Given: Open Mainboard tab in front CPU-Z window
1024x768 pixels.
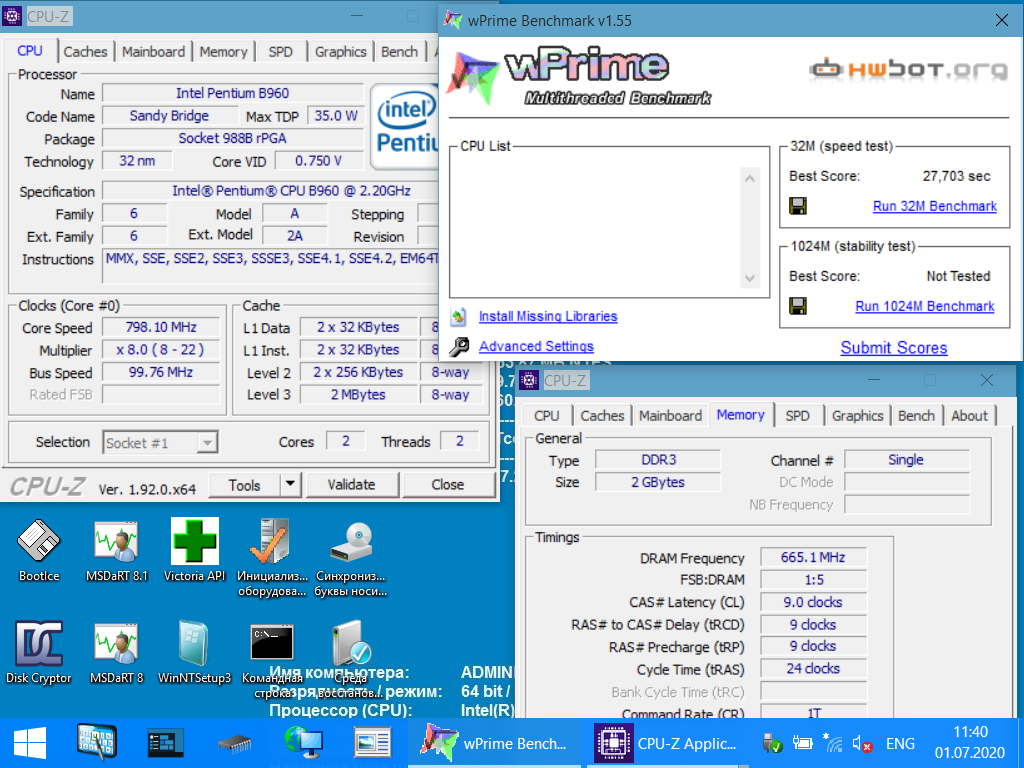Looking at the screenshot, I should [153, 52].
